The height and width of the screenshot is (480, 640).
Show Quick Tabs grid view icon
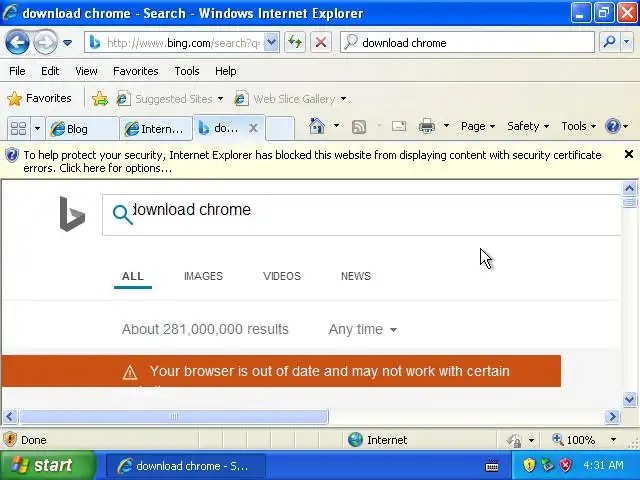(x=18, y=129)
